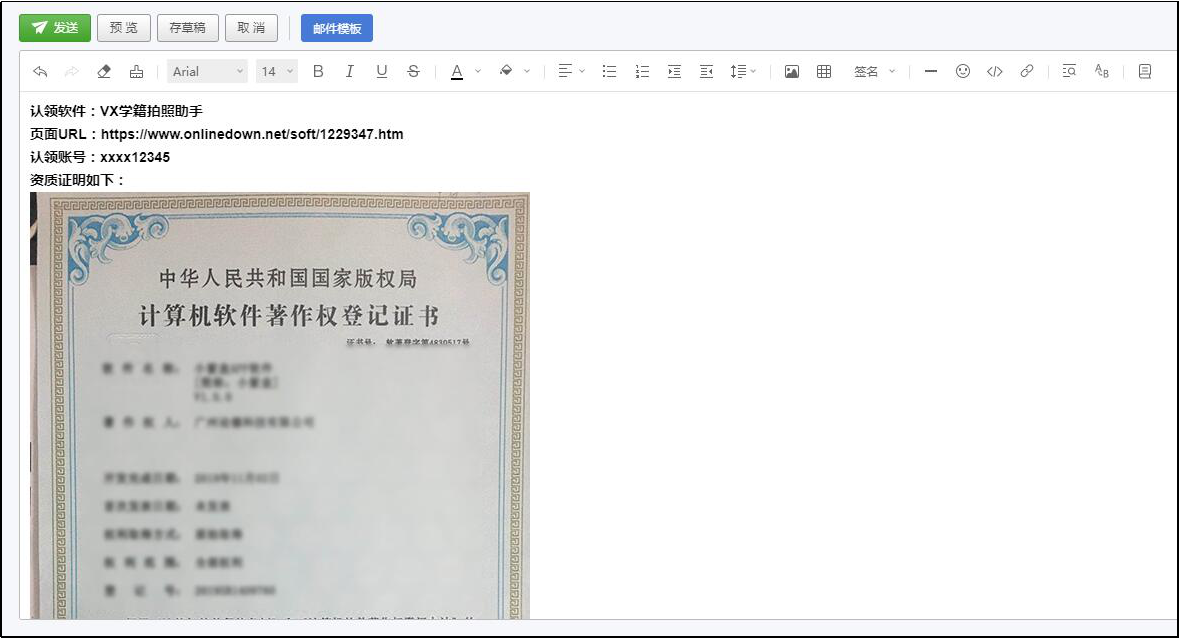The image size is (1180, 638).
Task: Click the insert image icon
Action: coord(792,71)
